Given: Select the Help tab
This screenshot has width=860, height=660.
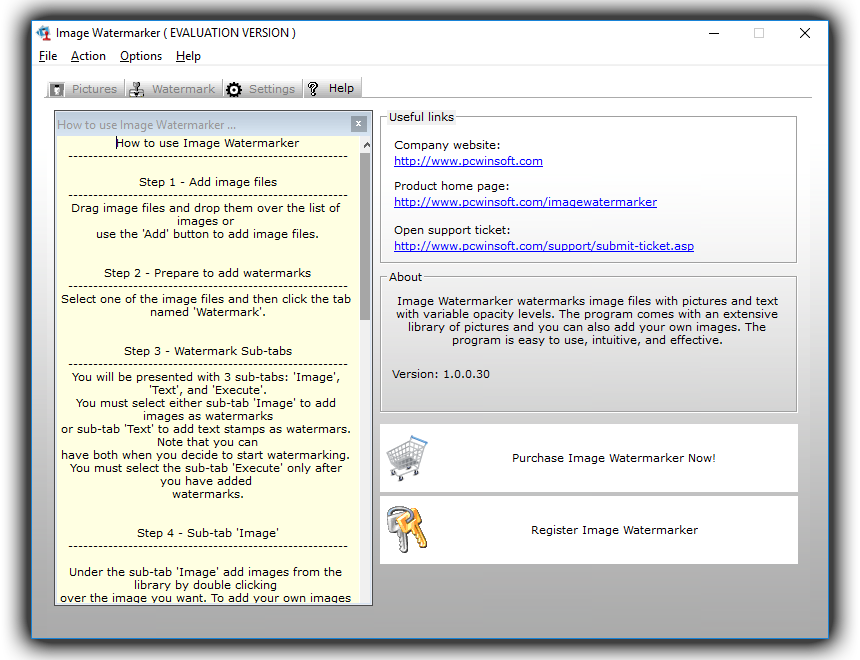Looking at the screenshot, I should 332,88.
